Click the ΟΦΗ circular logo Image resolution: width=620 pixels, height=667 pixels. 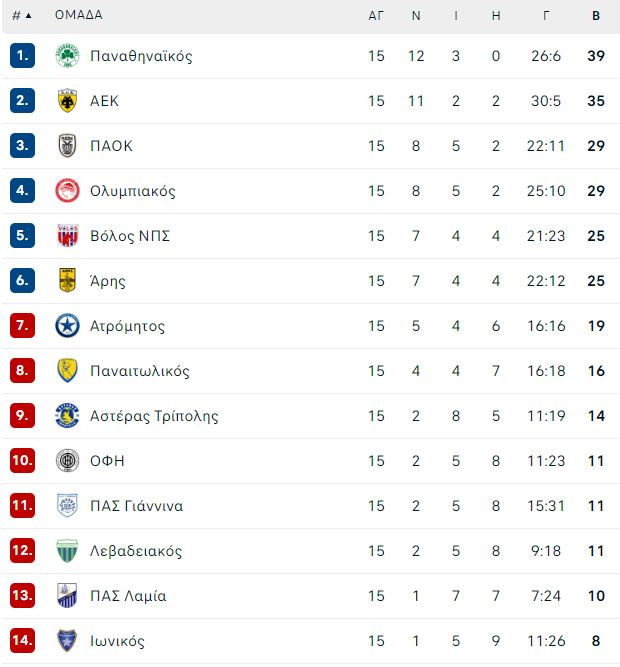(67, 461)
